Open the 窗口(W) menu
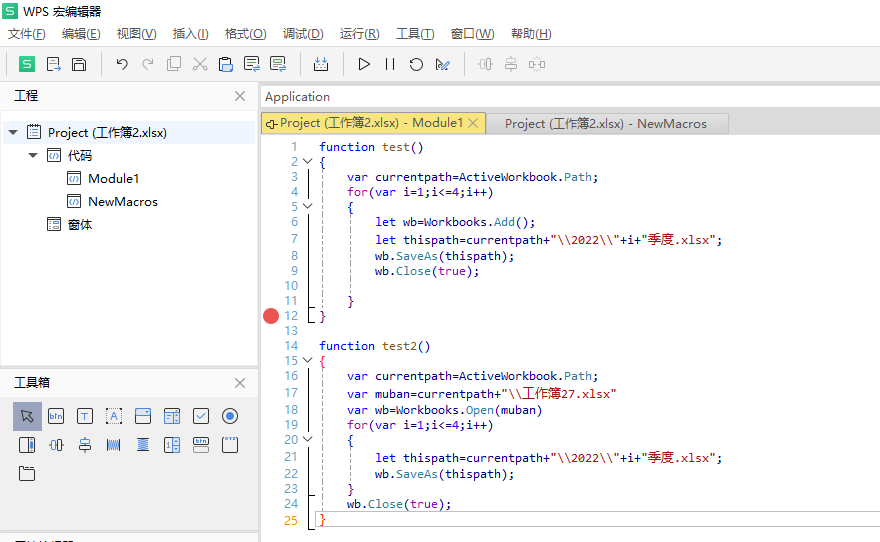The image size is (880, 542). coord(473,34)
